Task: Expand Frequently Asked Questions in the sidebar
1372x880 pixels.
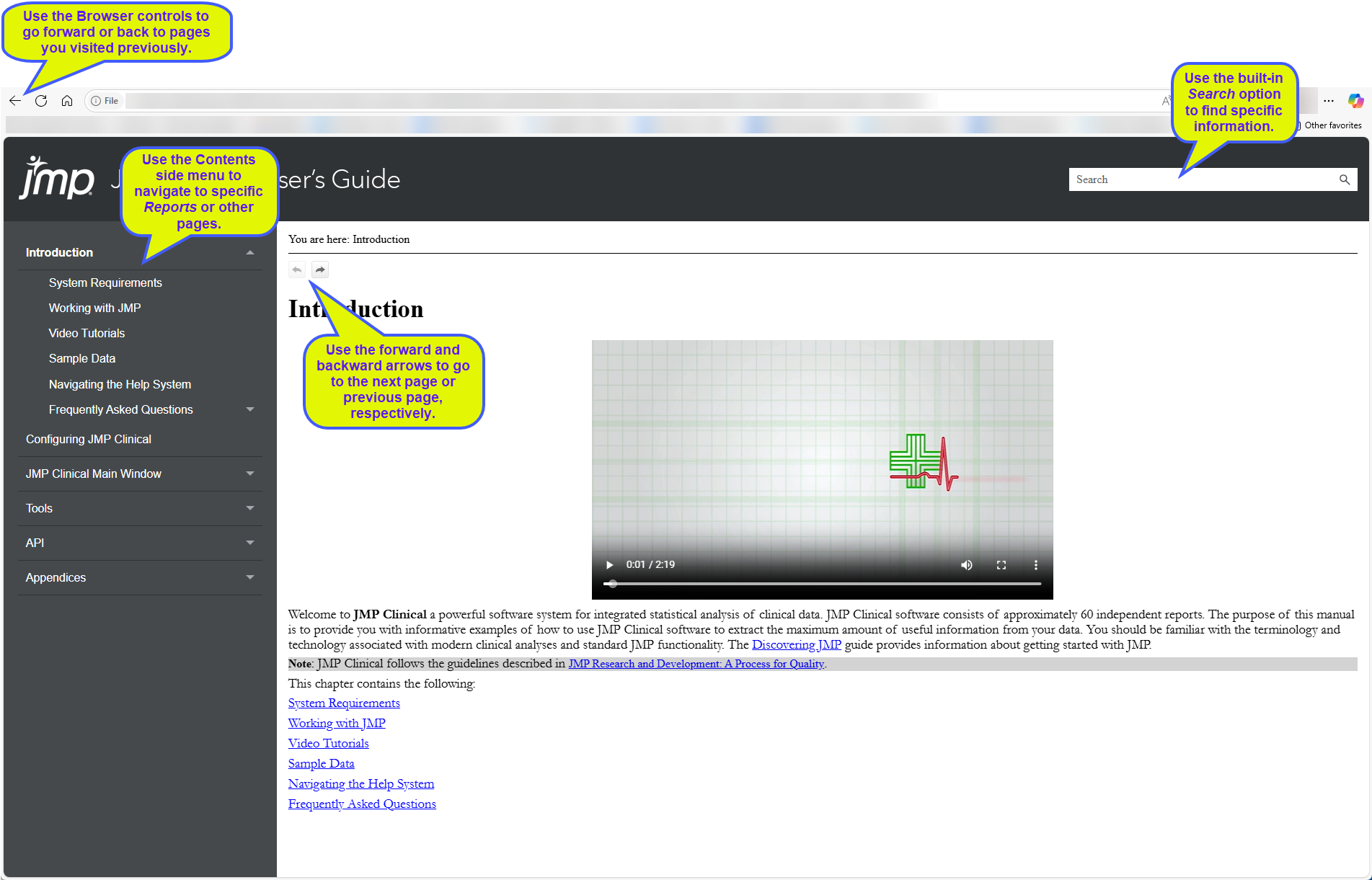Action: (x=250, y=409)
